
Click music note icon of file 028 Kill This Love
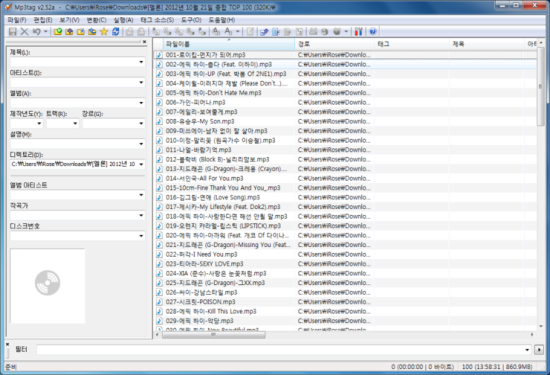coord(159,312)
